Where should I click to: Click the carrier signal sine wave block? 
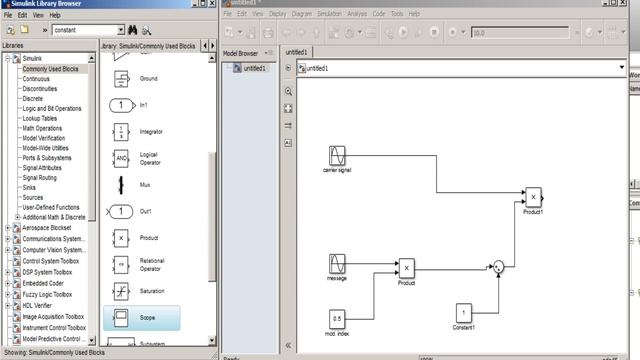pos(337,156)
